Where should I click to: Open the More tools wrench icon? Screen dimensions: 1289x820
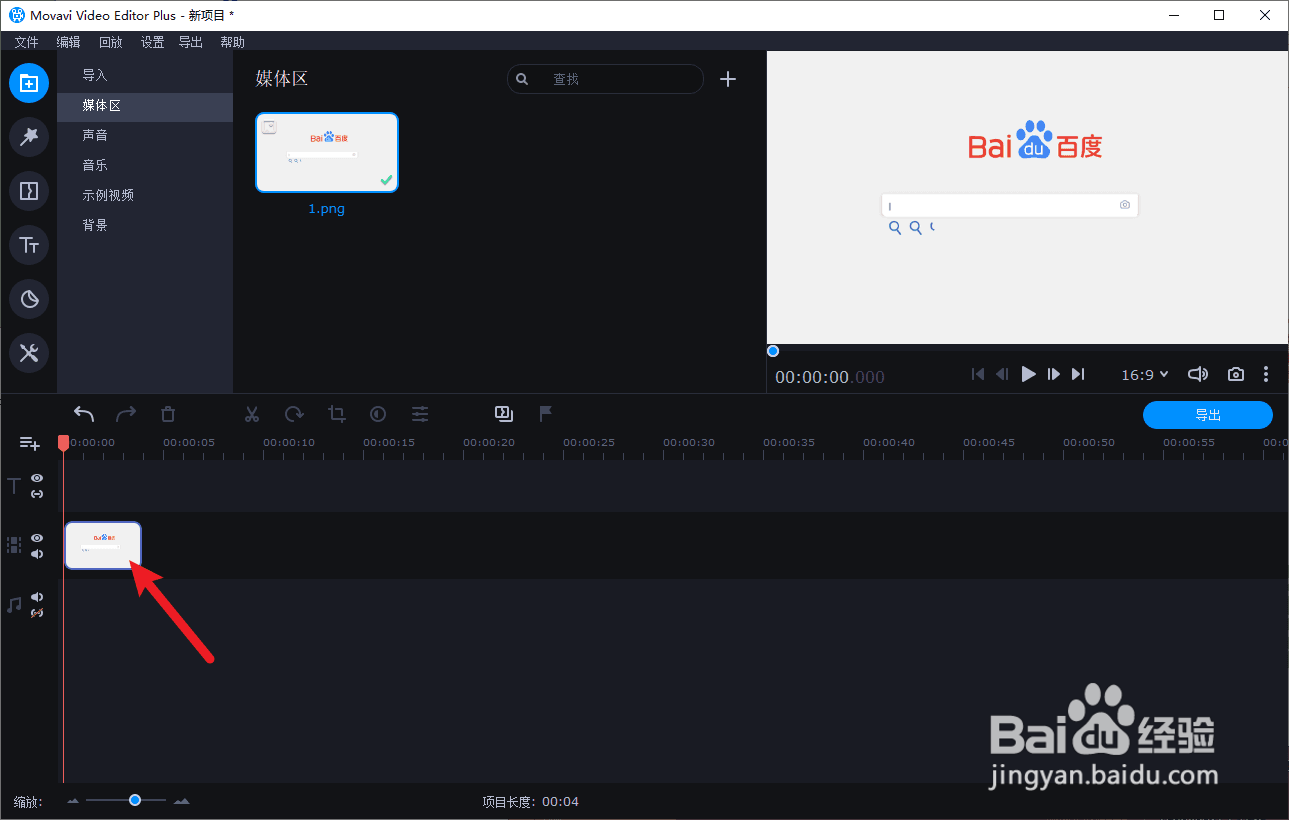29,353
